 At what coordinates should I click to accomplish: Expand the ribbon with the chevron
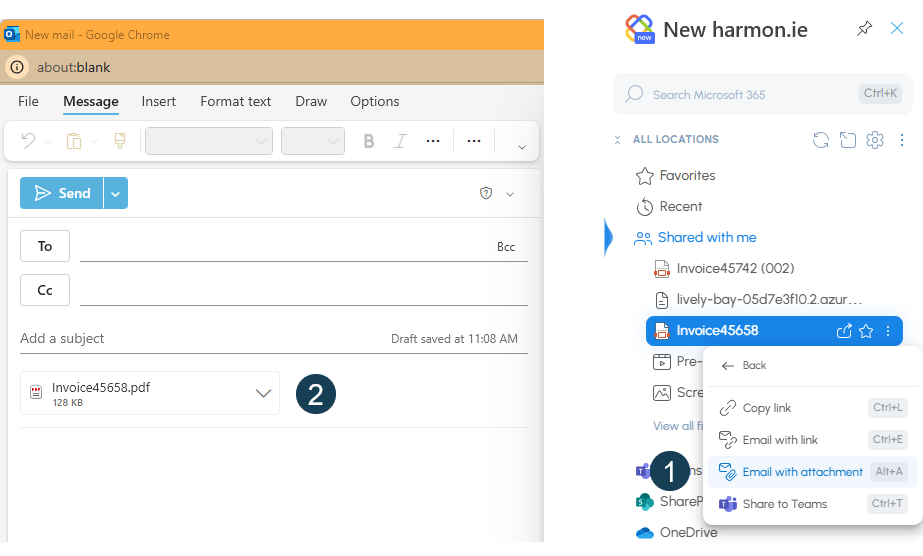[x=522, y=147]
